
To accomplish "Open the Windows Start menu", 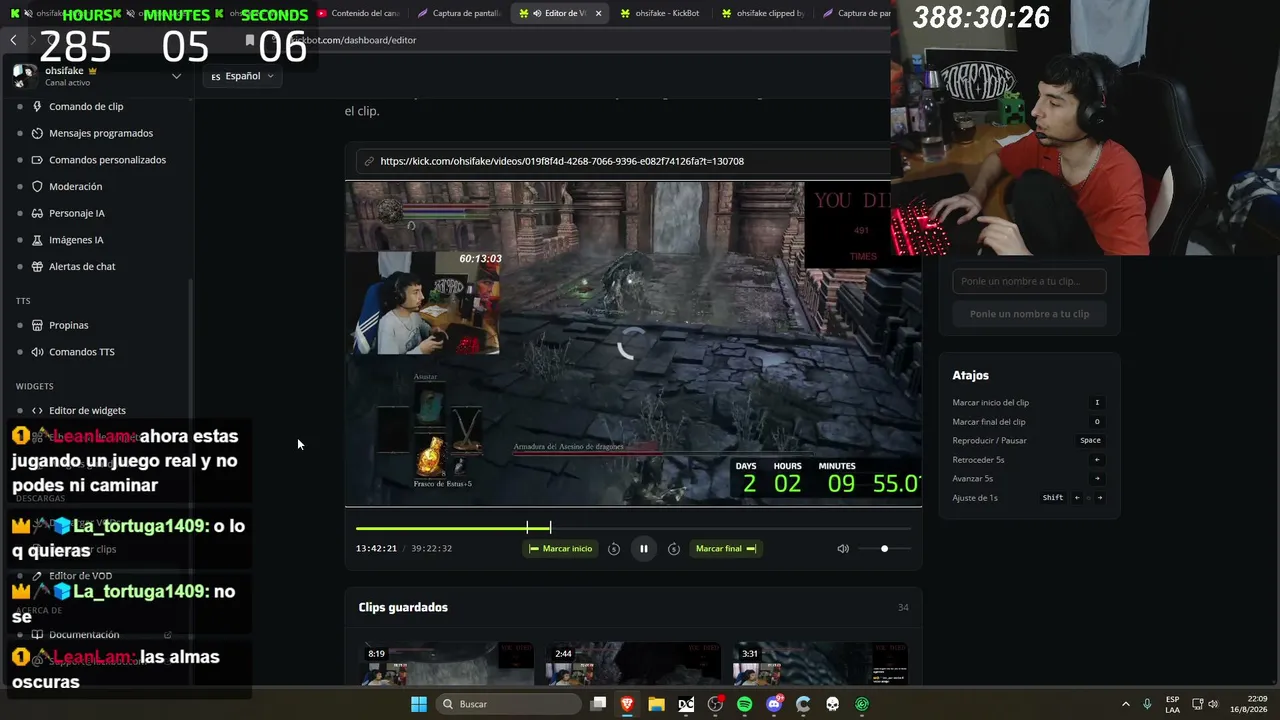I will point(419,704).
